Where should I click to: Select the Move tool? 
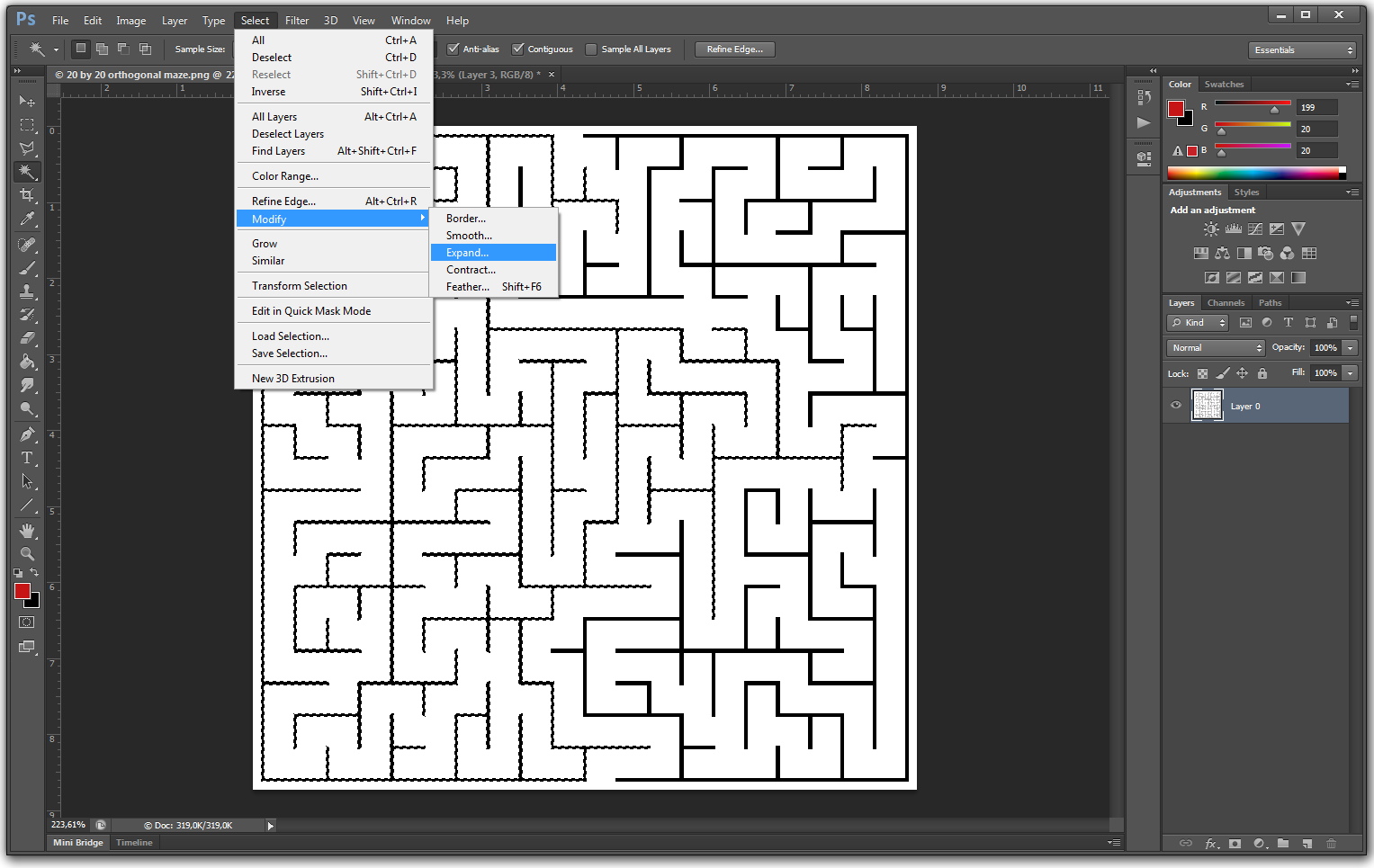[27, 101]
